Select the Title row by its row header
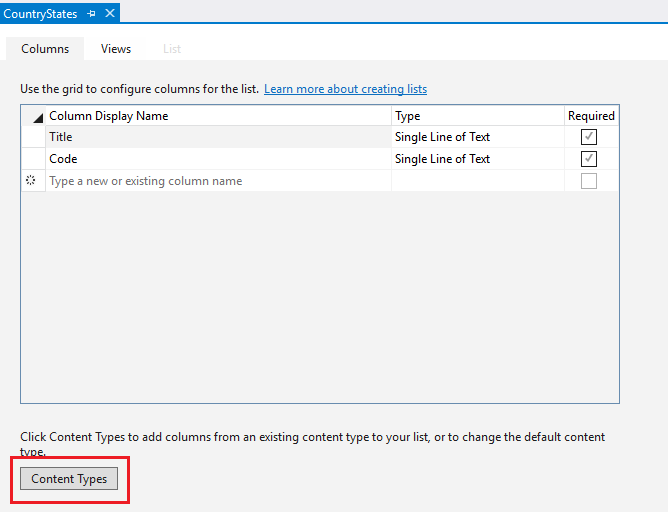The image size is (668, 512). [33, 137]
